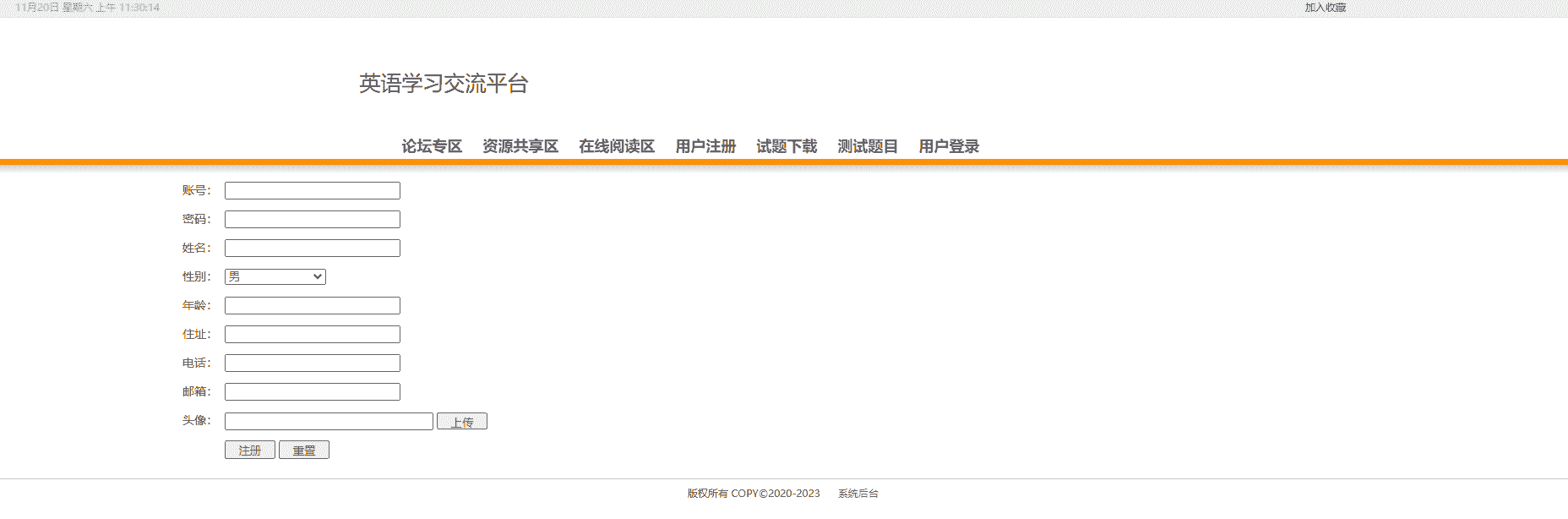Open the 系统后台 admin backend link
The width and height of the screenshot is (1568, 519).
858,494
